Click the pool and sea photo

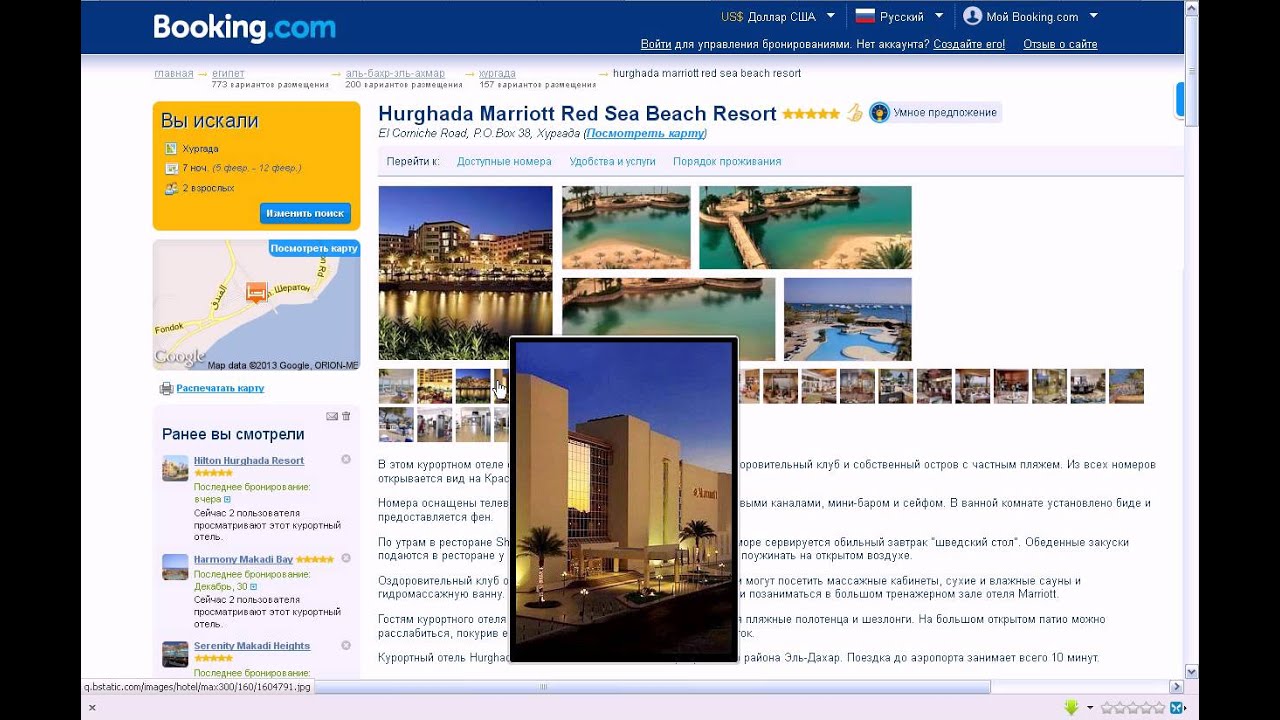tap(847, 319)
